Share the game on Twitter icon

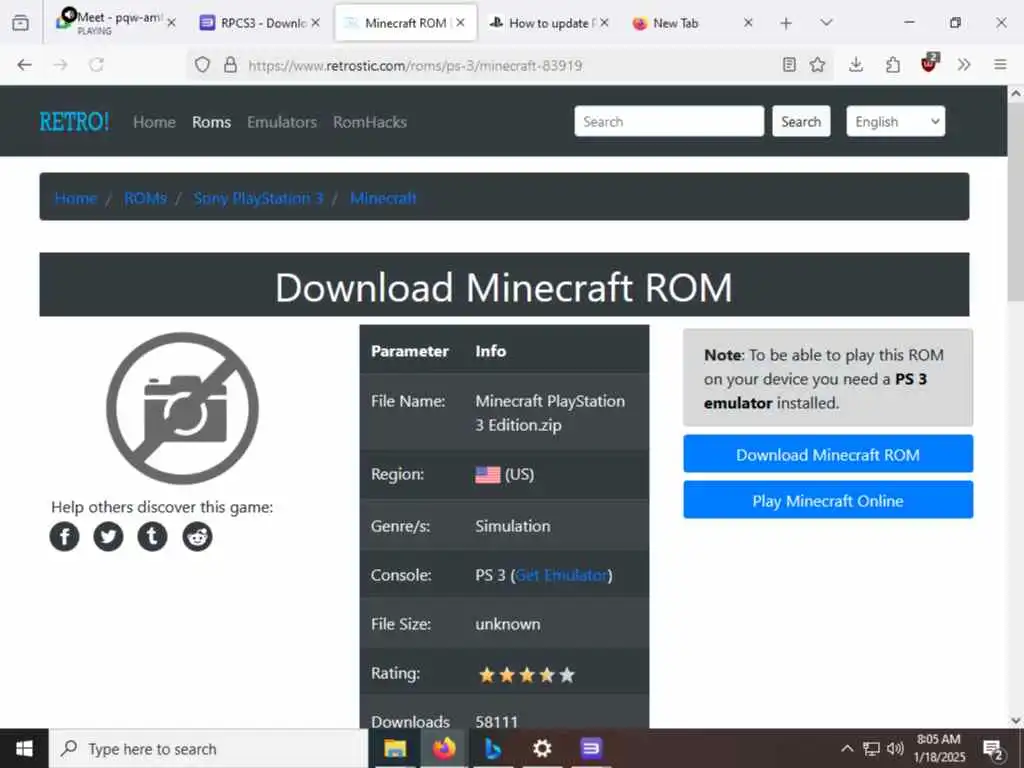[x=108, y=537]
